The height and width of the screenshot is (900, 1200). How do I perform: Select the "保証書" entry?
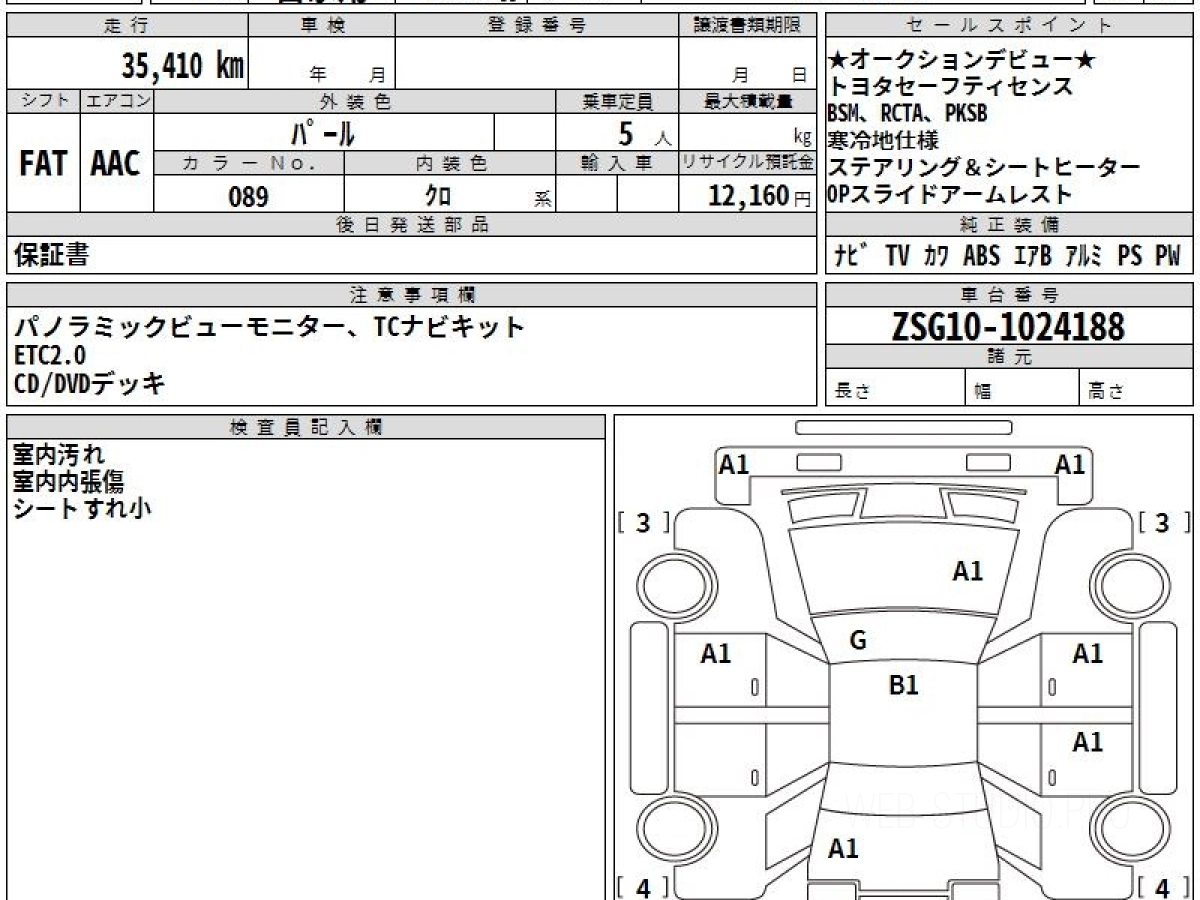[51, 256]
